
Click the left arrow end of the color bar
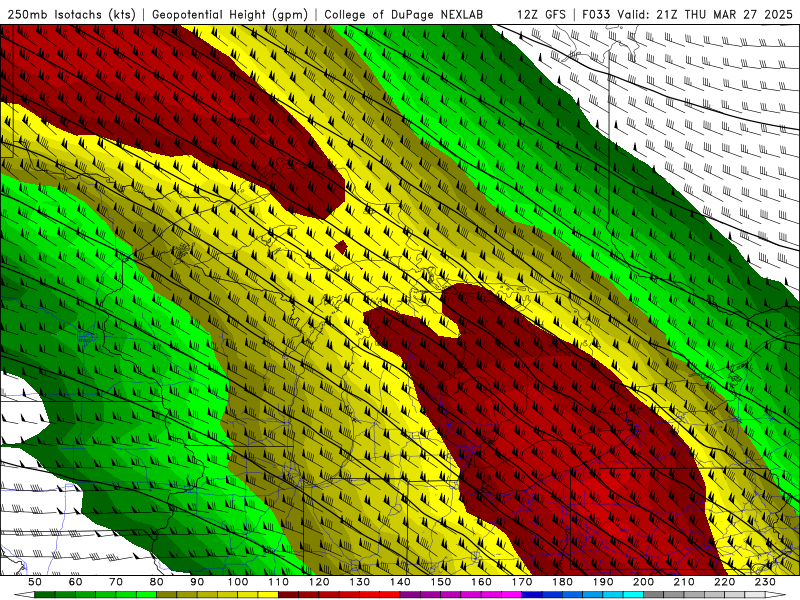(24, 595)
